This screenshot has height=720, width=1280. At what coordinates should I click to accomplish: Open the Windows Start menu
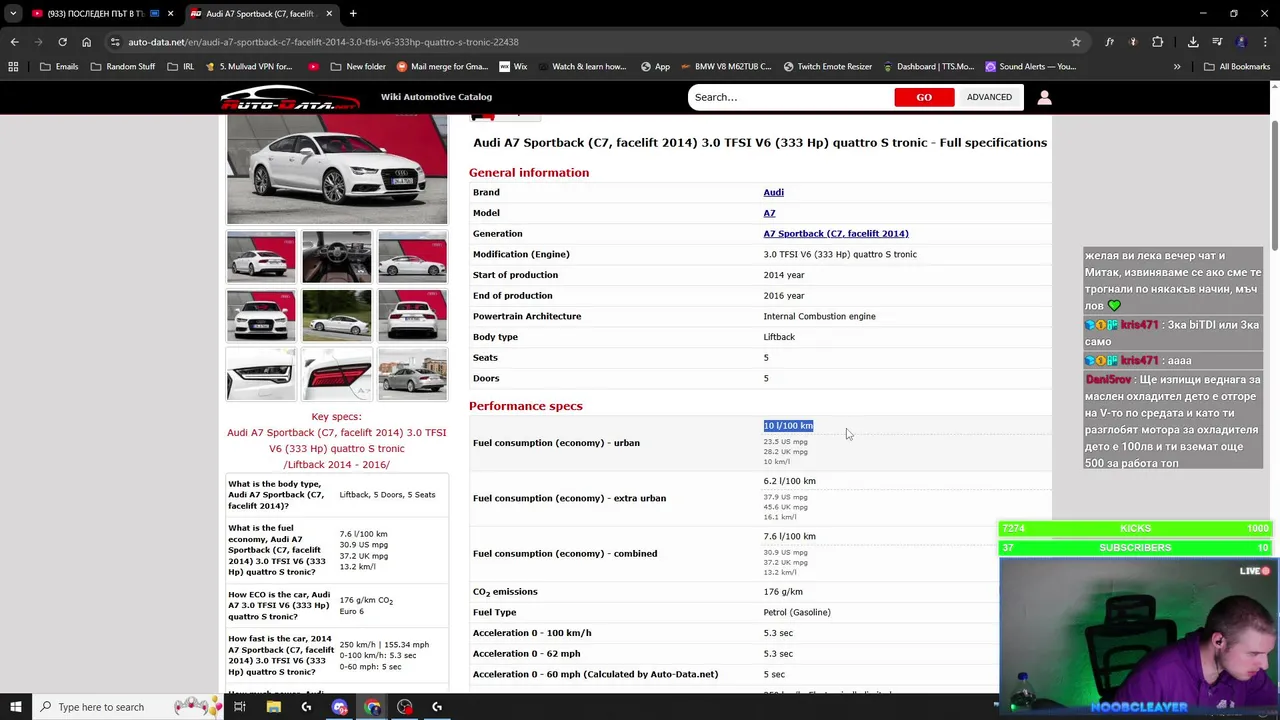coord(15,707)
